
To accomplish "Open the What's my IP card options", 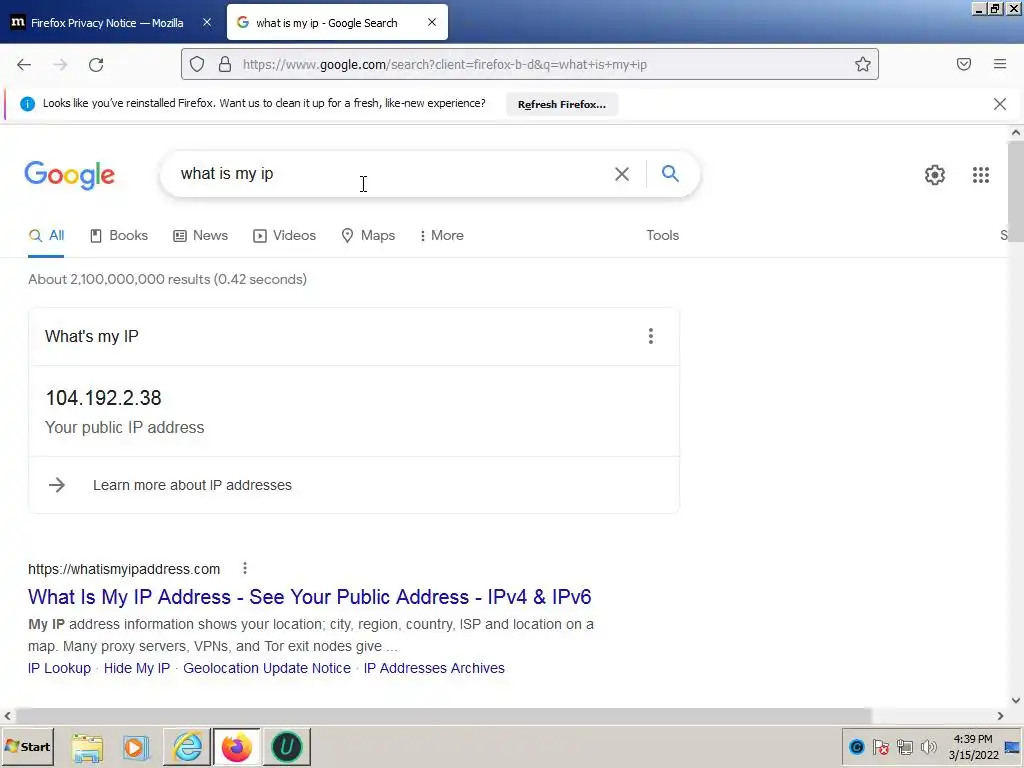I will tap(650, 336).
